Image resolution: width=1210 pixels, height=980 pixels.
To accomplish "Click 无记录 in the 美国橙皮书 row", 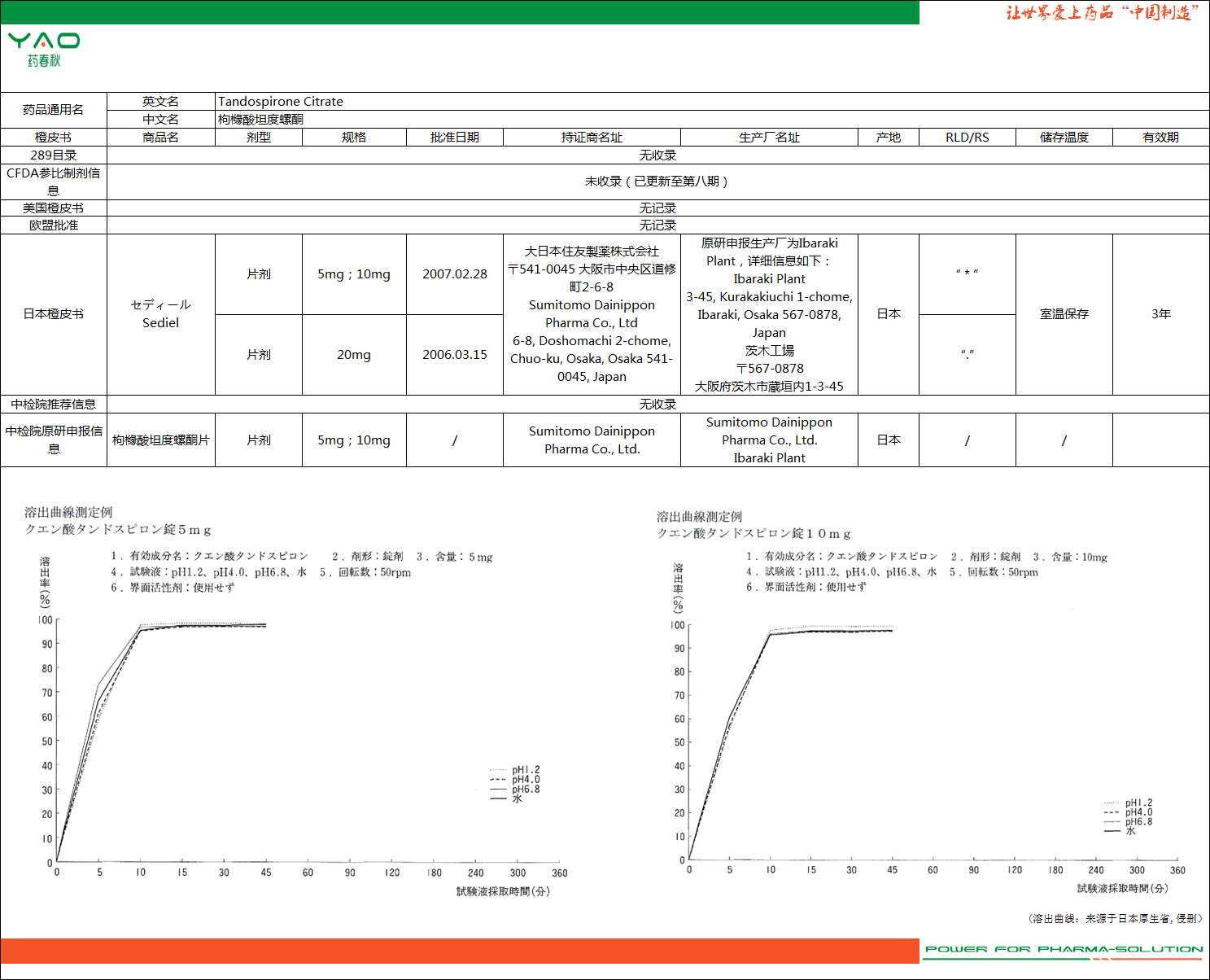I will pos(657,208).
